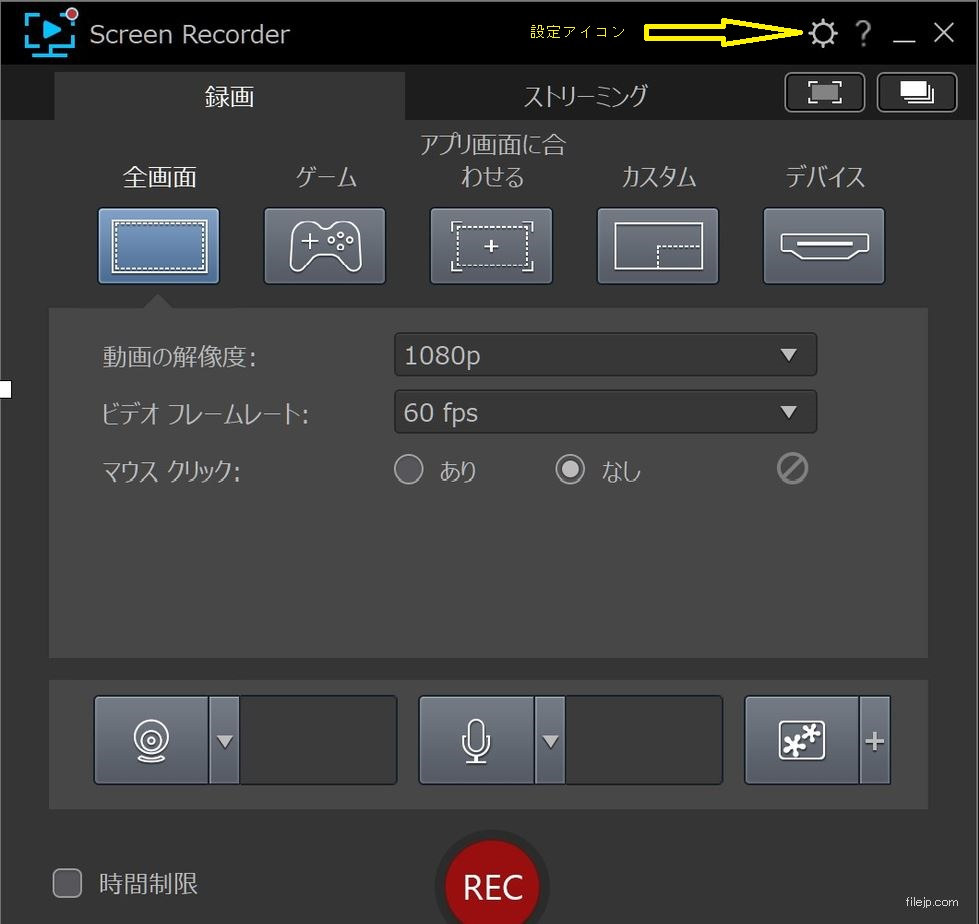
Task: Open help with the question mark icon
Action: 863,33
